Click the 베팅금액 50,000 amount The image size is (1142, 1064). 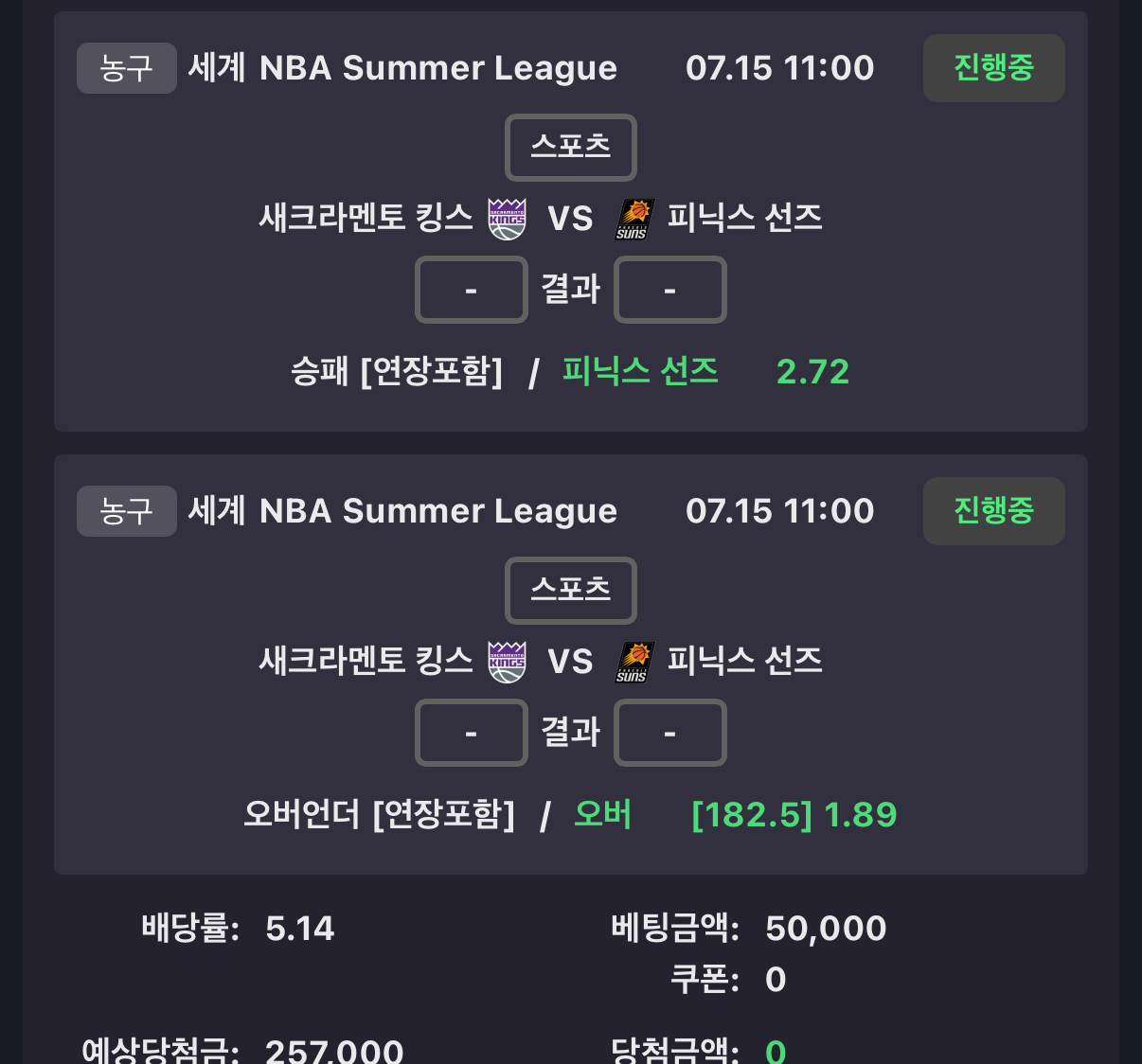[749, 929]
